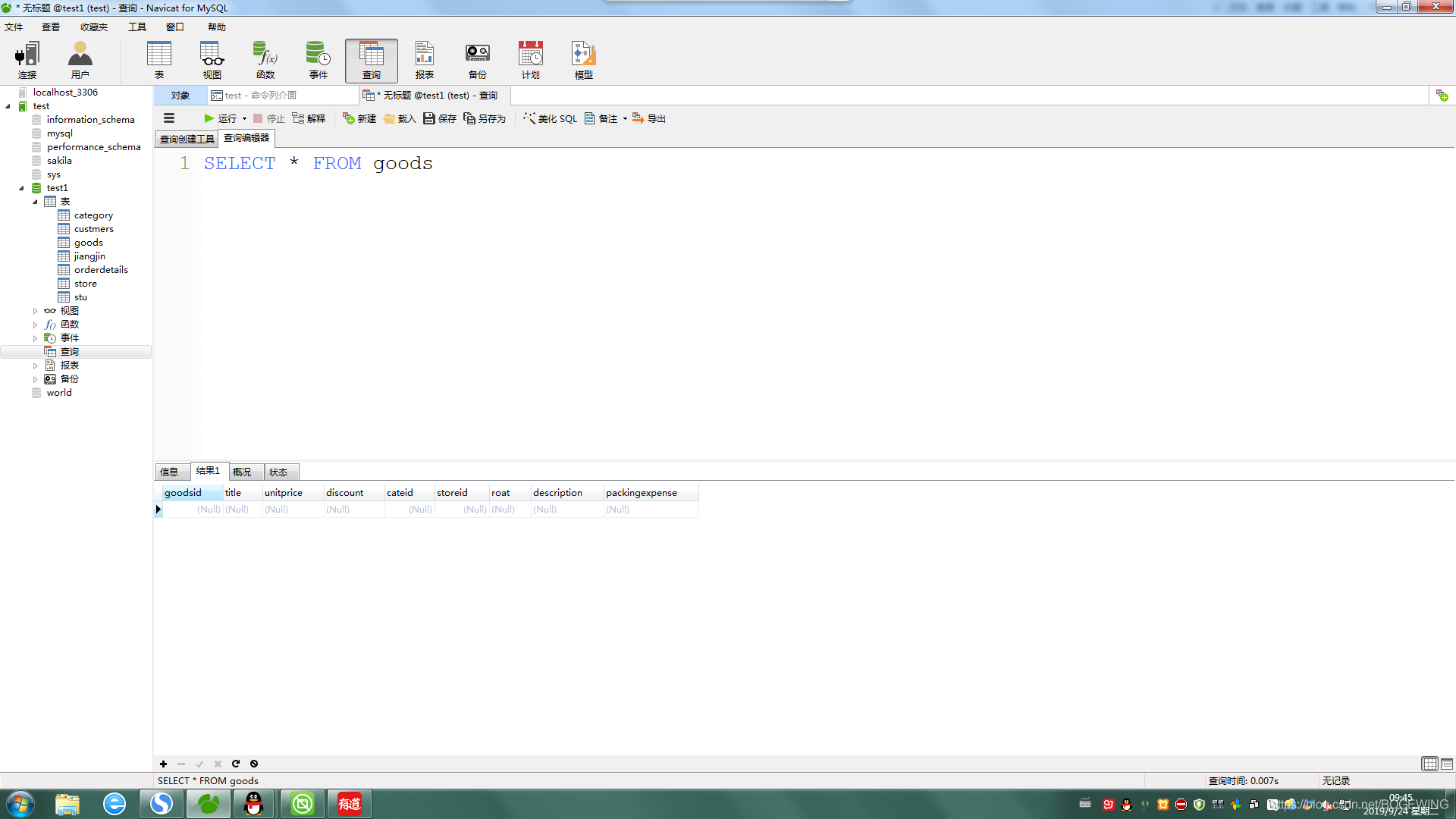Open the 文件 (File) menu
This screenshot has width=1456, height=819.
pos(14,27)
